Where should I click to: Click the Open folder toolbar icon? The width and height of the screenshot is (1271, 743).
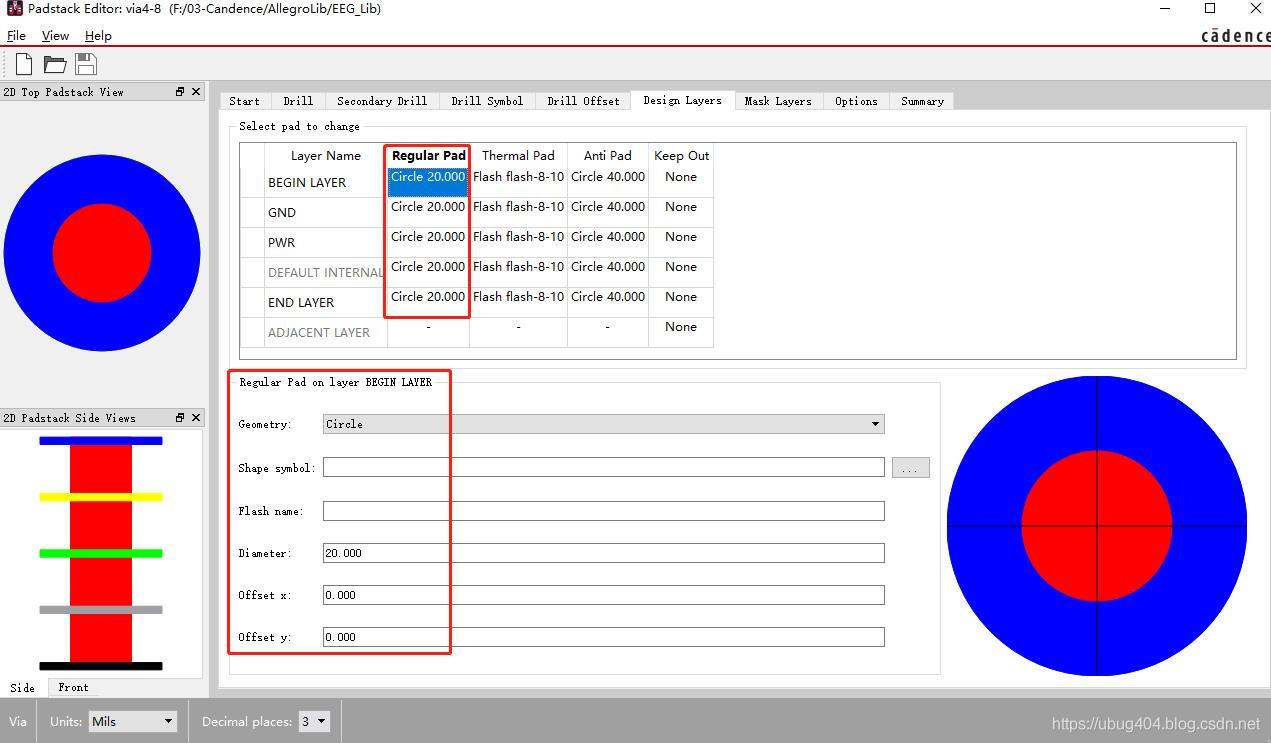[x=55, y=64]
